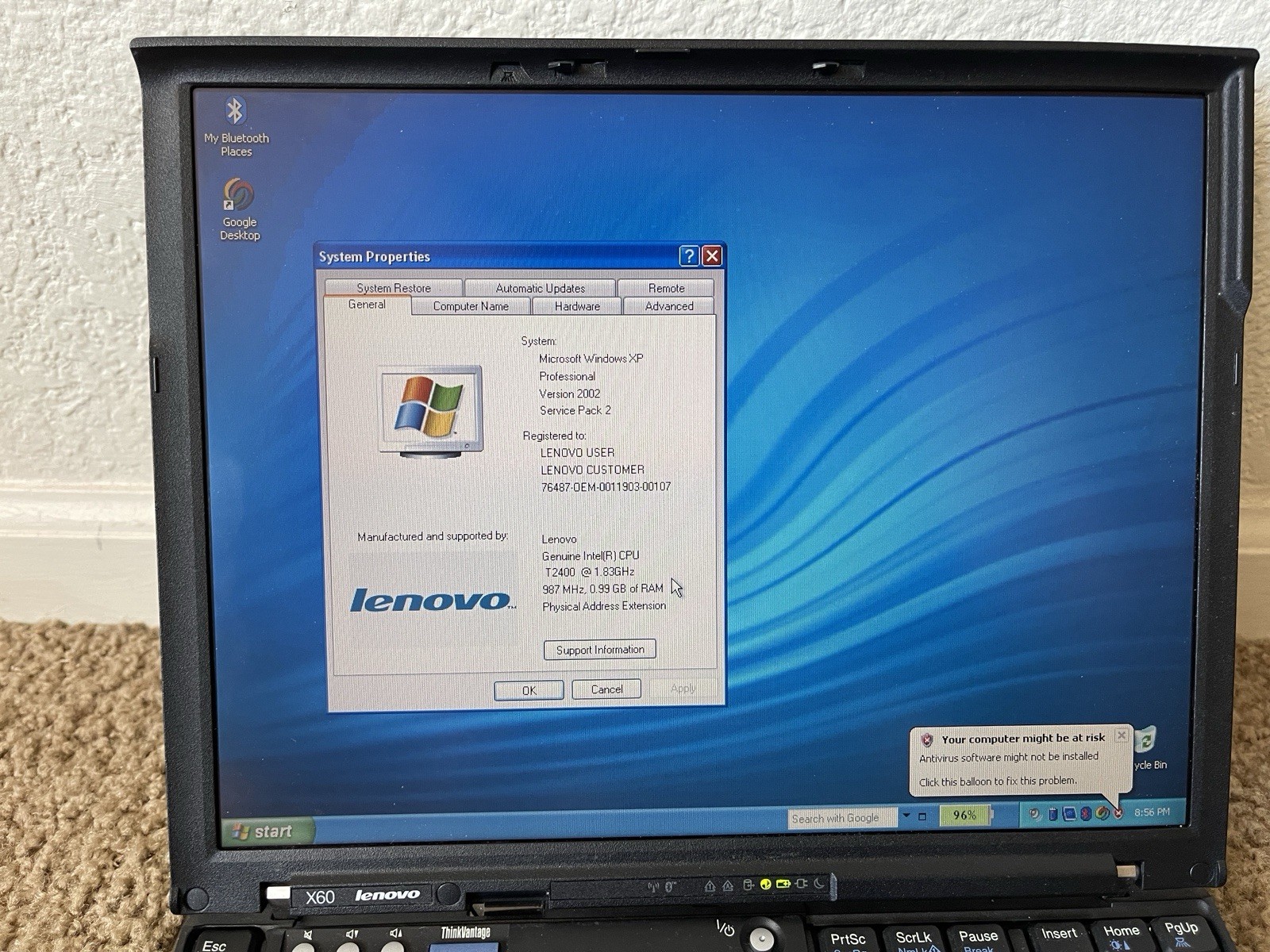Switch to the Computer Name tab
The image size is (1270, 952).
click(x=471, y=306)
